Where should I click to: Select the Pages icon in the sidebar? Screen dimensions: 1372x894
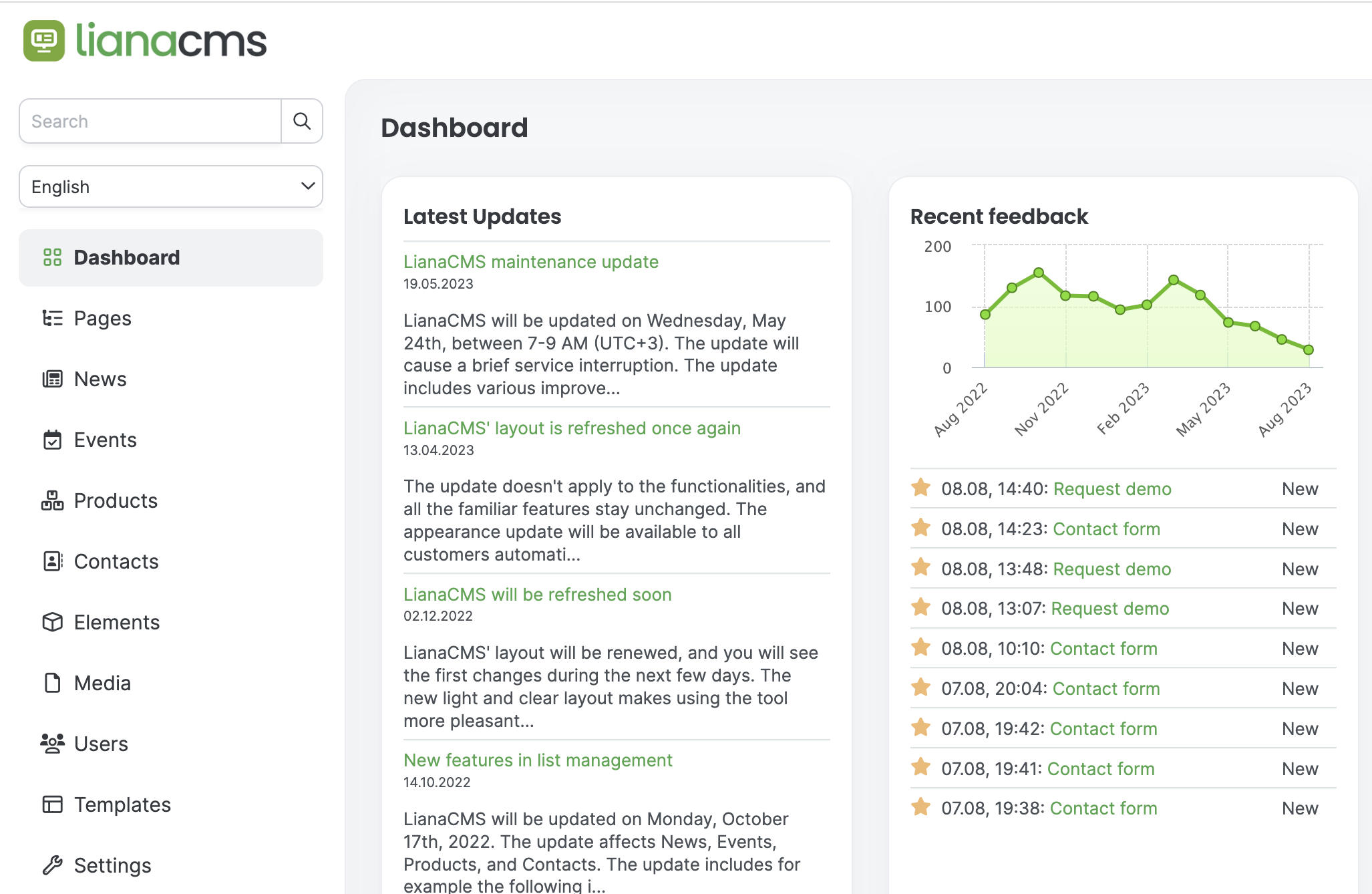click(53, 319)
